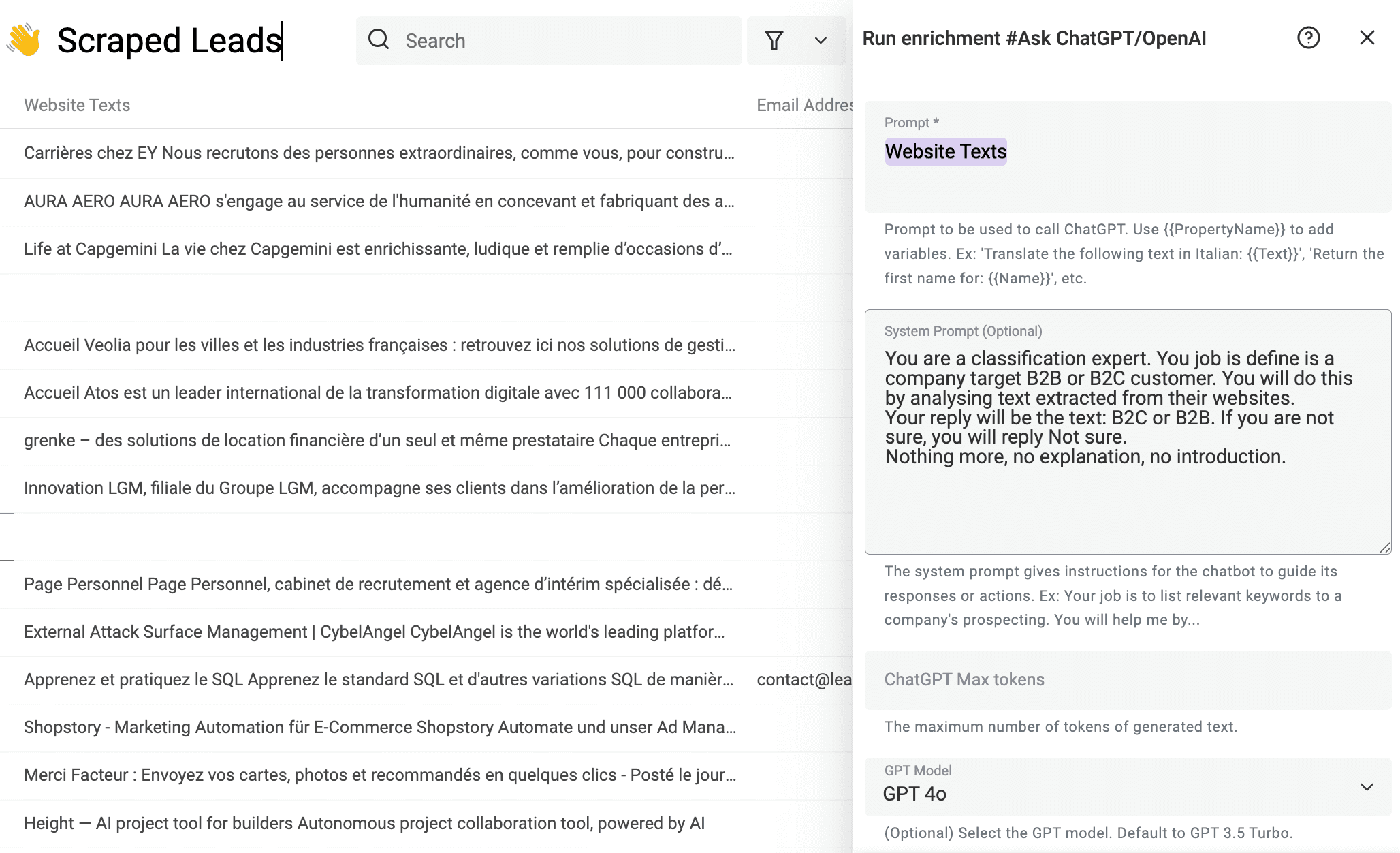Image resolution: width=1400 pixels, height=853 pixels.
Task: Select the Shopstory Marketing Automation row
Action: pyautogui.click(x=380, y=727)
